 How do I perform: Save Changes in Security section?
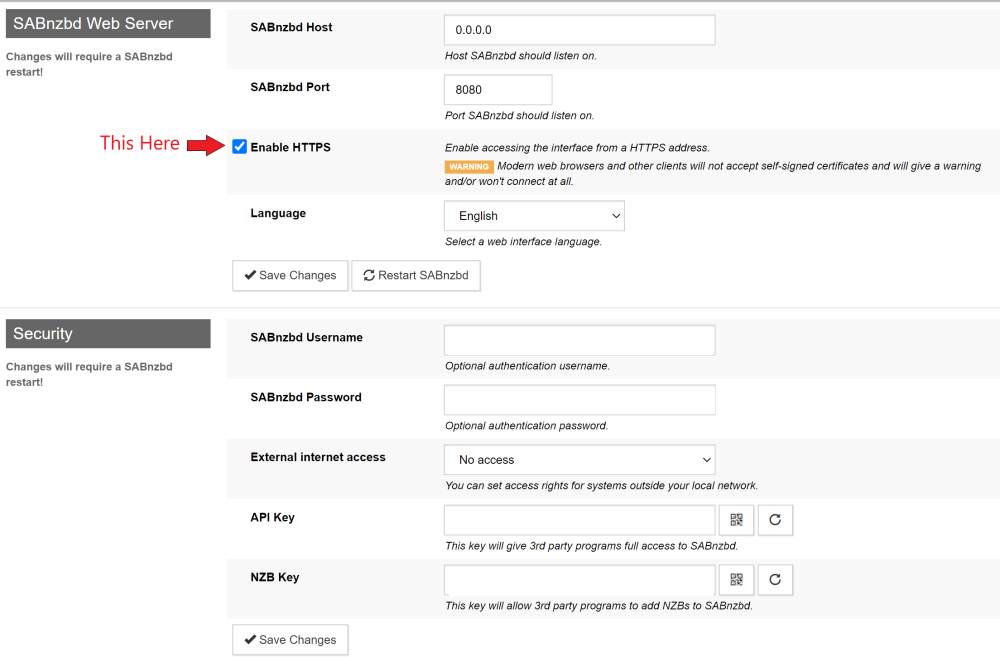coord(290,640)
